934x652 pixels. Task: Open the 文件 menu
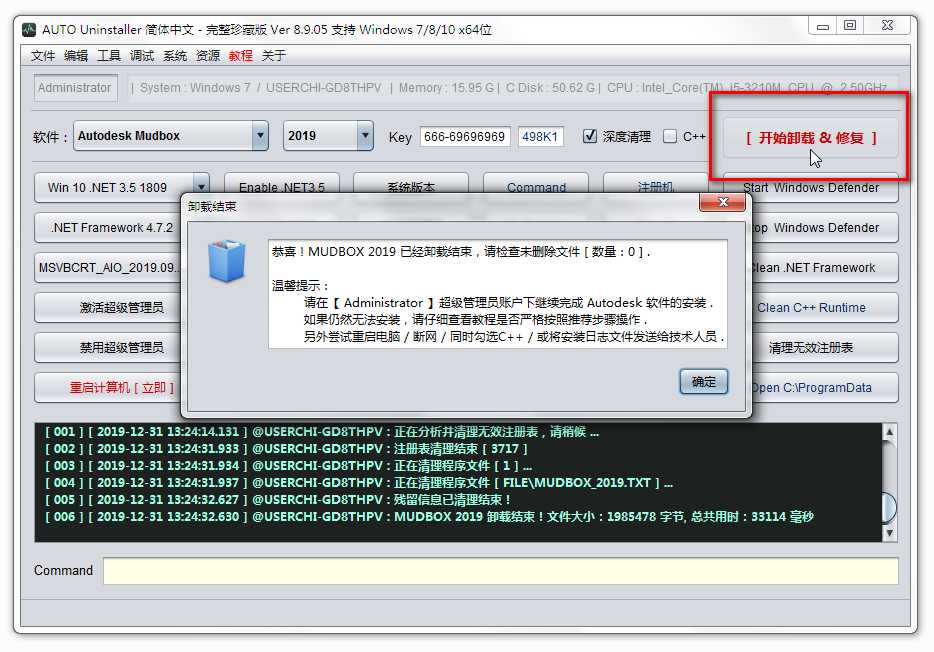(x=43, y=56)
